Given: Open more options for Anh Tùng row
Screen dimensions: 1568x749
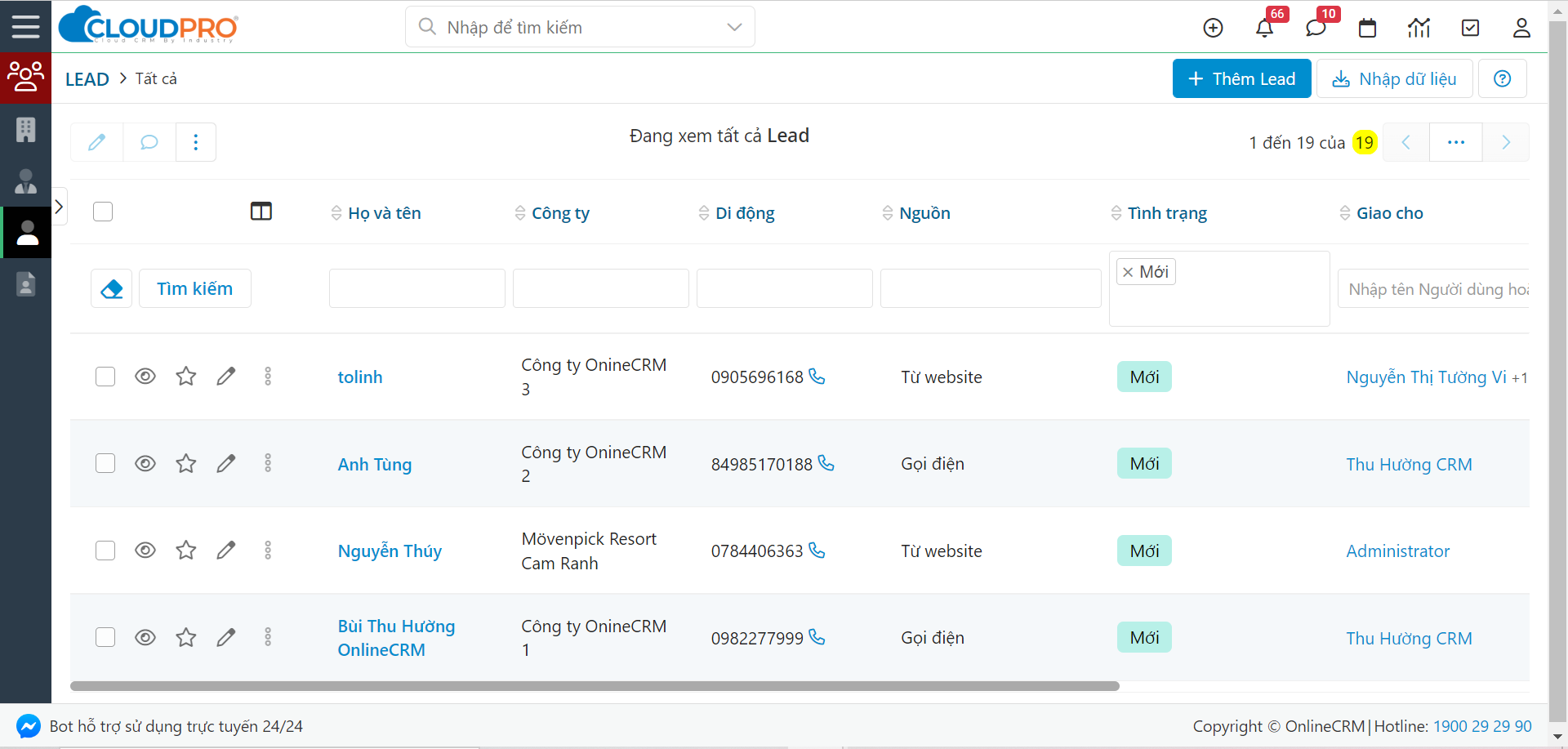Looking at the screenshot, I should (x=268, y=463).
